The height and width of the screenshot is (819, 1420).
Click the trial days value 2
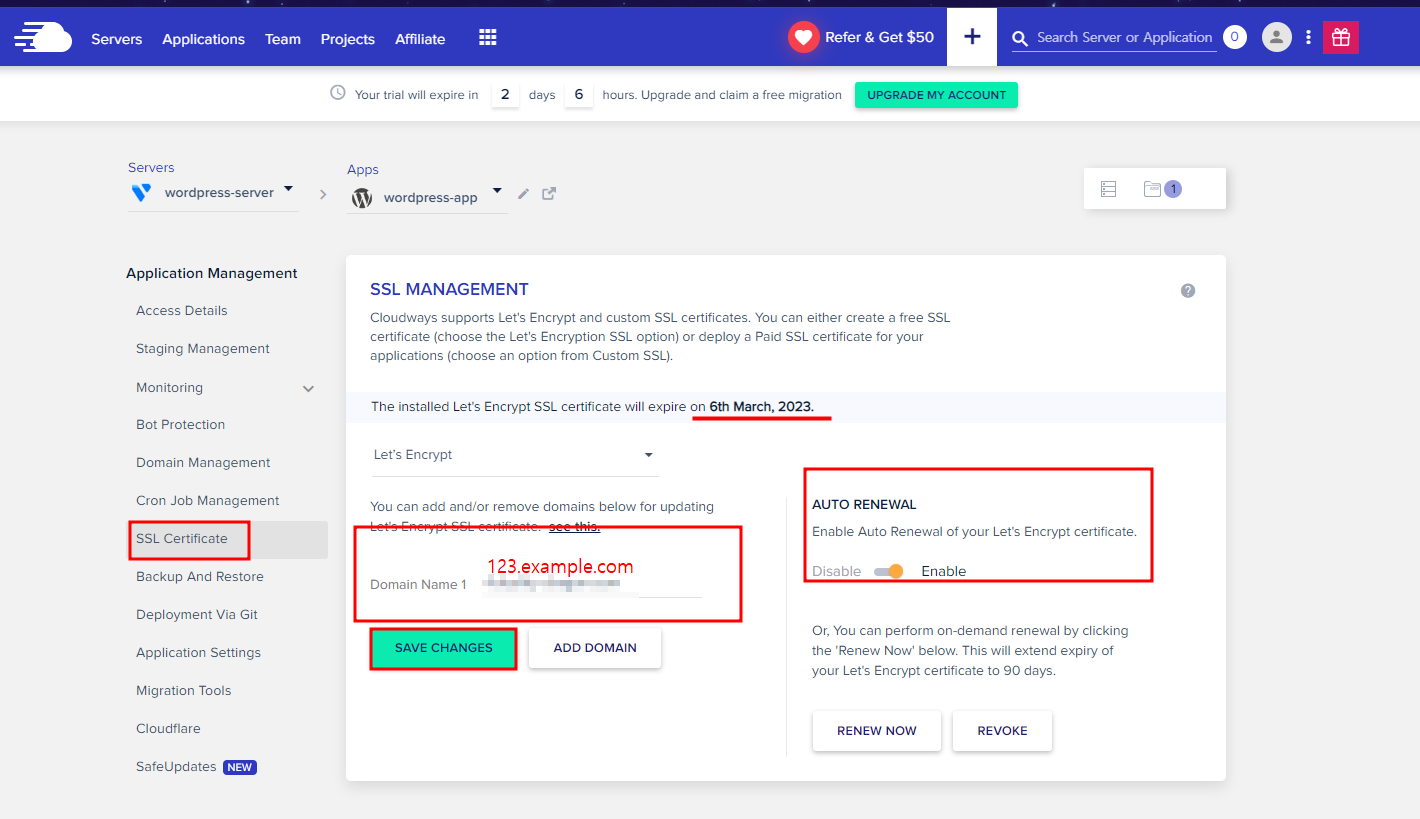coord(505,95)
